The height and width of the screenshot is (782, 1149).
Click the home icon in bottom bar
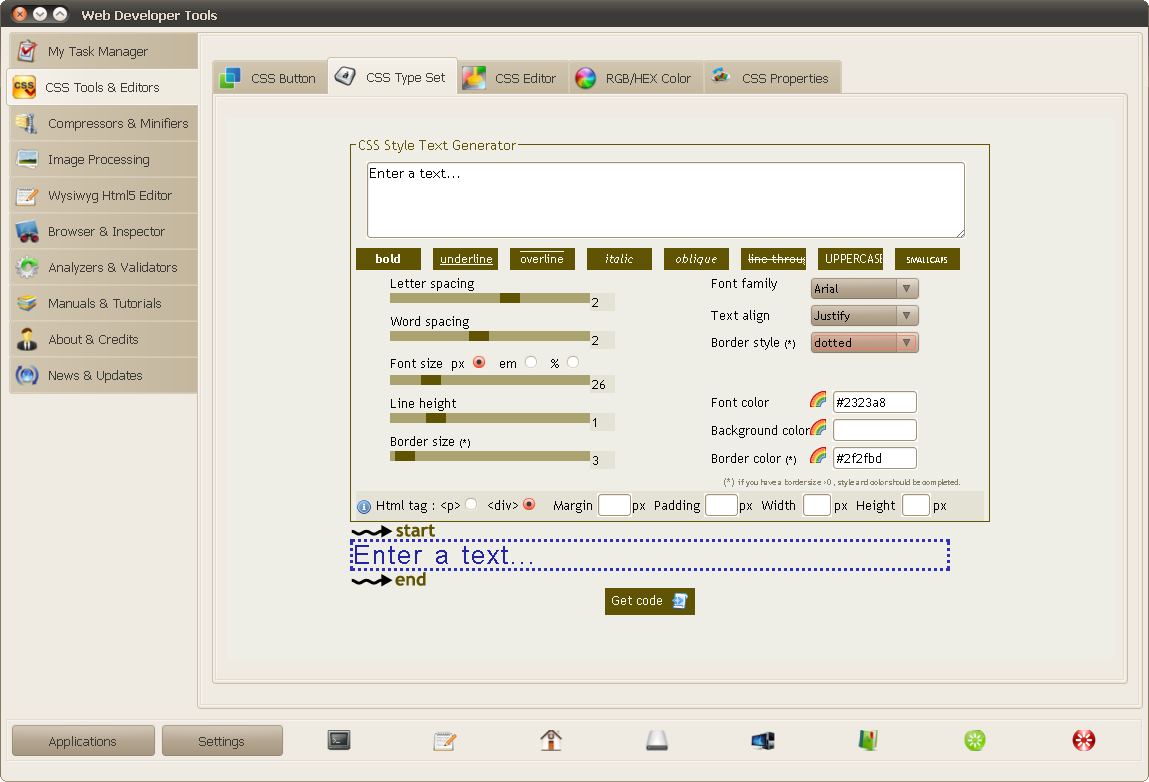pos(550,740)
